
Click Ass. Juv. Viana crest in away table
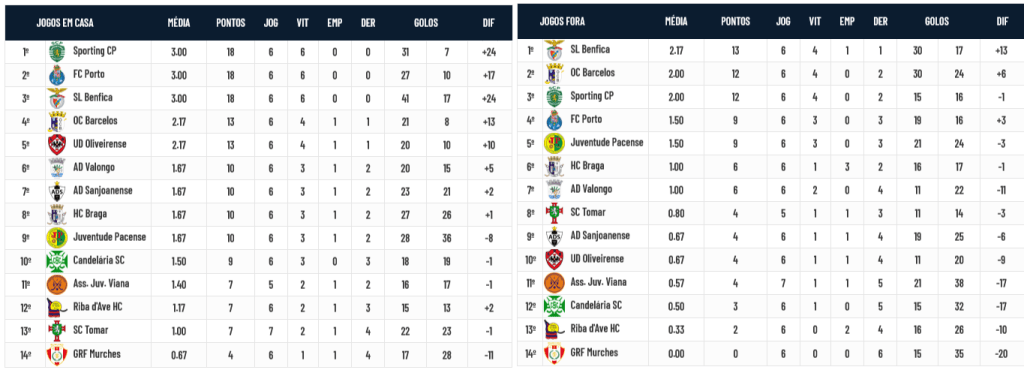[554, 284]
